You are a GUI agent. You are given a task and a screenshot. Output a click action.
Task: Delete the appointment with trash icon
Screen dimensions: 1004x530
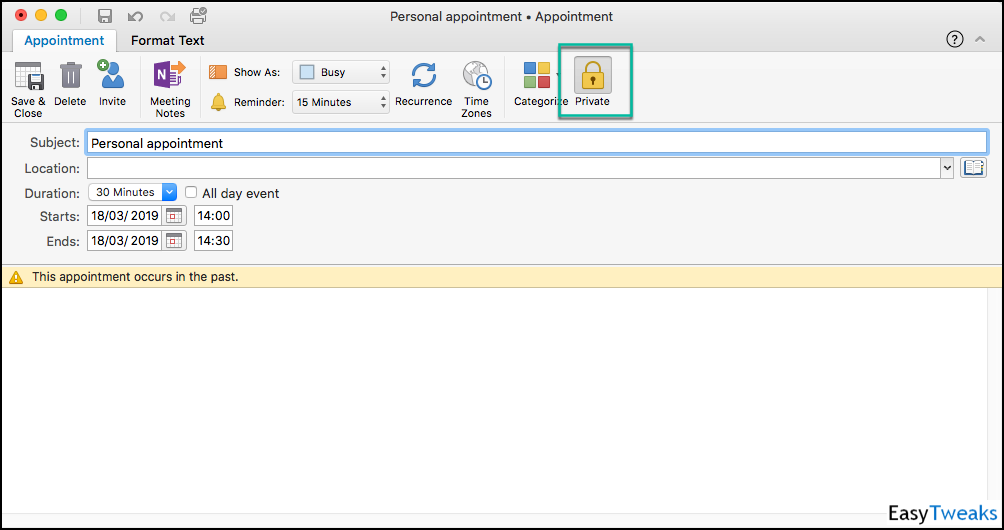coord(70,78)
